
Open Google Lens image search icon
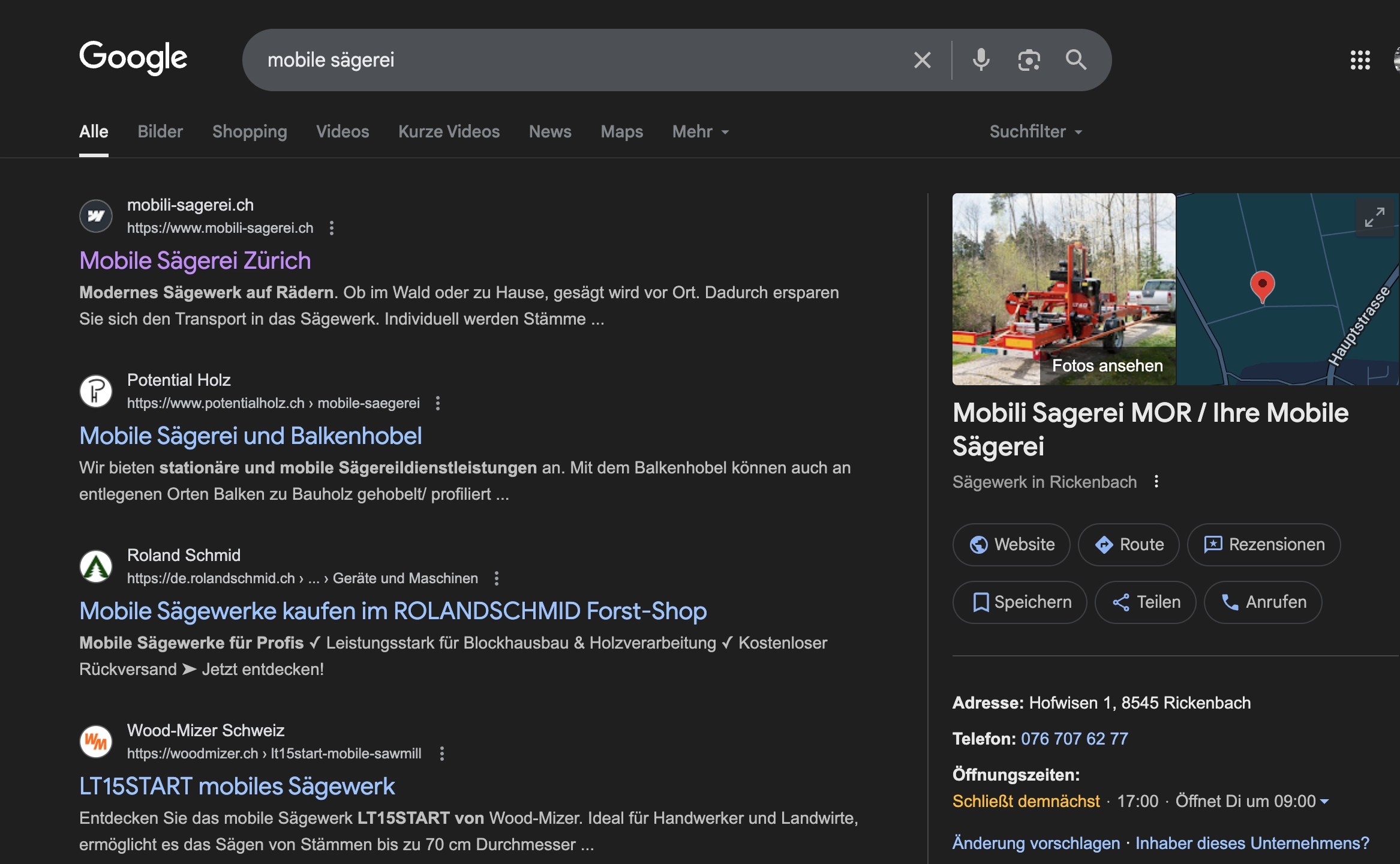click(x=1029, y=60)
